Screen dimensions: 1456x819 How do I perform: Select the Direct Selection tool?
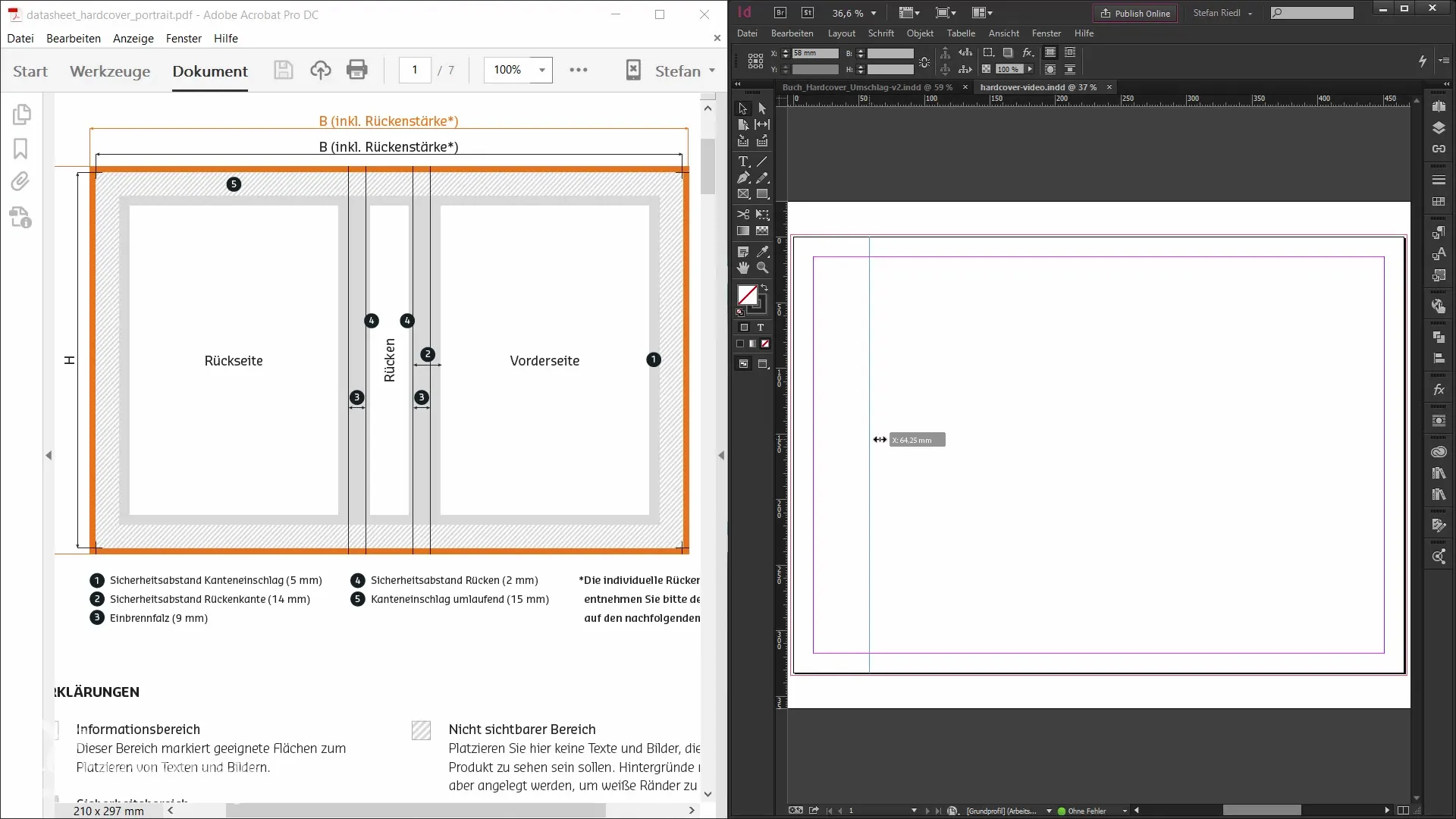[x=762, y=108]
